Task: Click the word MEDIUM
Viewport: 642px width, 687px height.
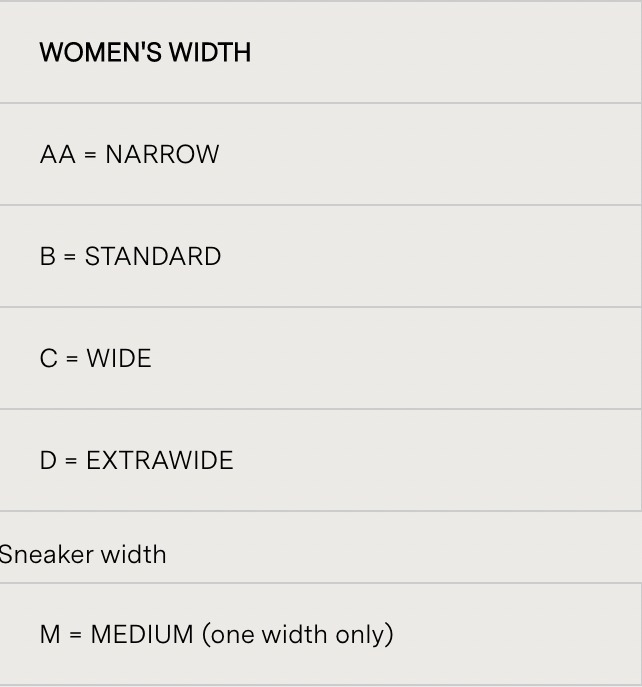Action: (x=142, y=634)
